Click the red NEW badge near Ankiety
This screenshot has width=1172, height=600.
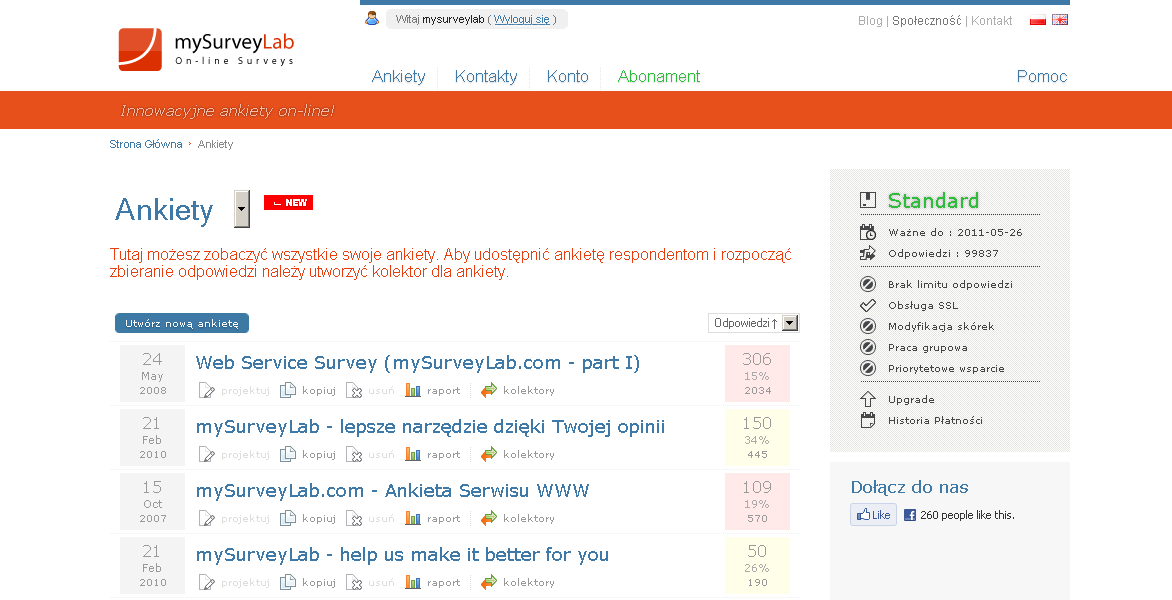click(289, 202)
